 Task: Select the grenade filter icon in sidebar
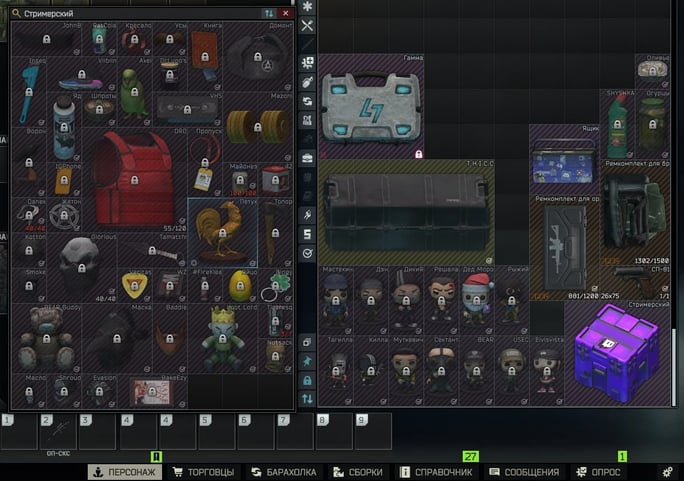point(308,81)
